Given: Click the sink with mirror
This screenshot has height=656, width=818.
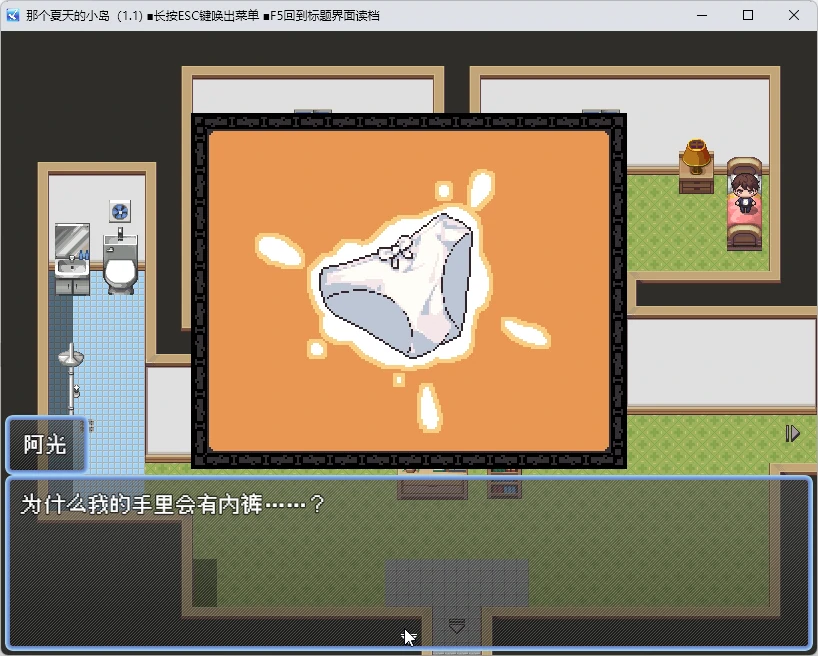Looking at the screenshot, I should 70,252.
